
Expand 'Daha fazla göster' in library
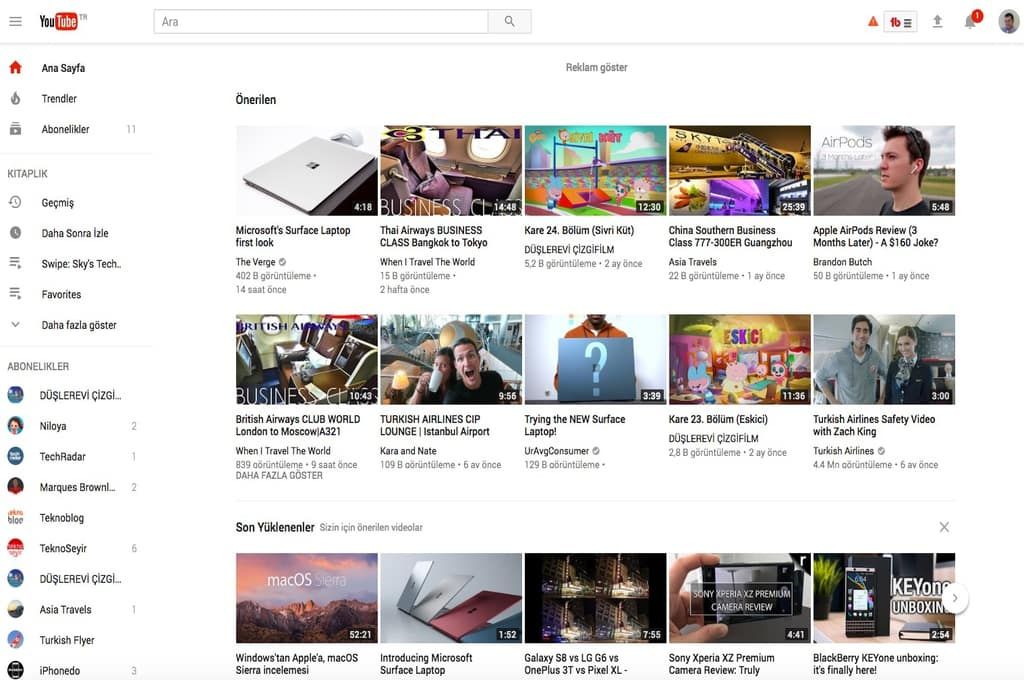click(x=78, y=325)
